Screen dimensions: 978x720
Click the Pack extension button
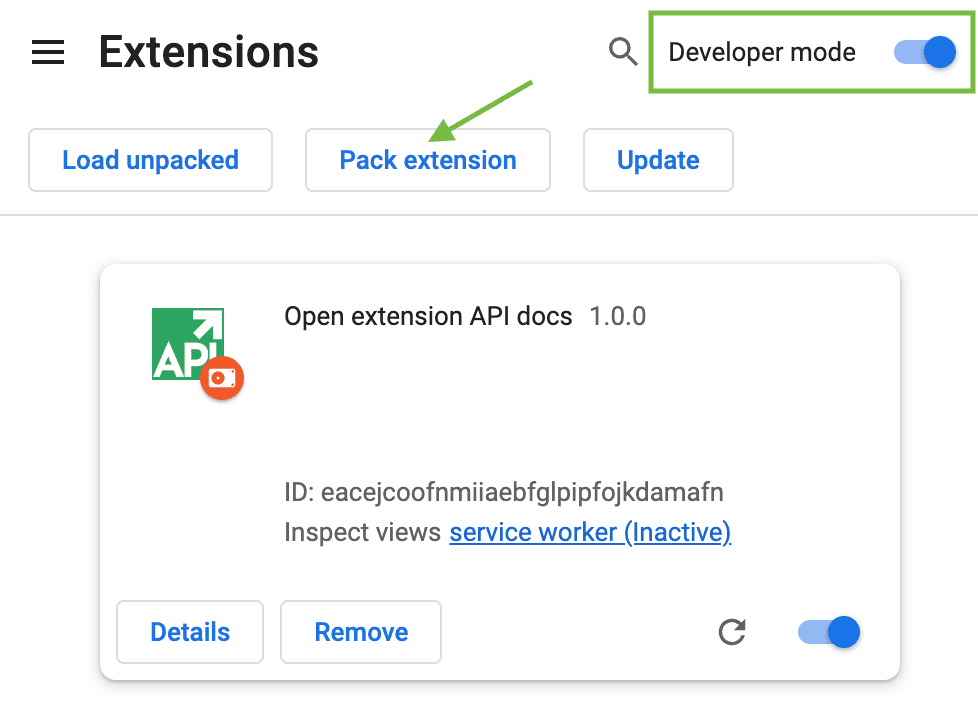click(428, 160)
